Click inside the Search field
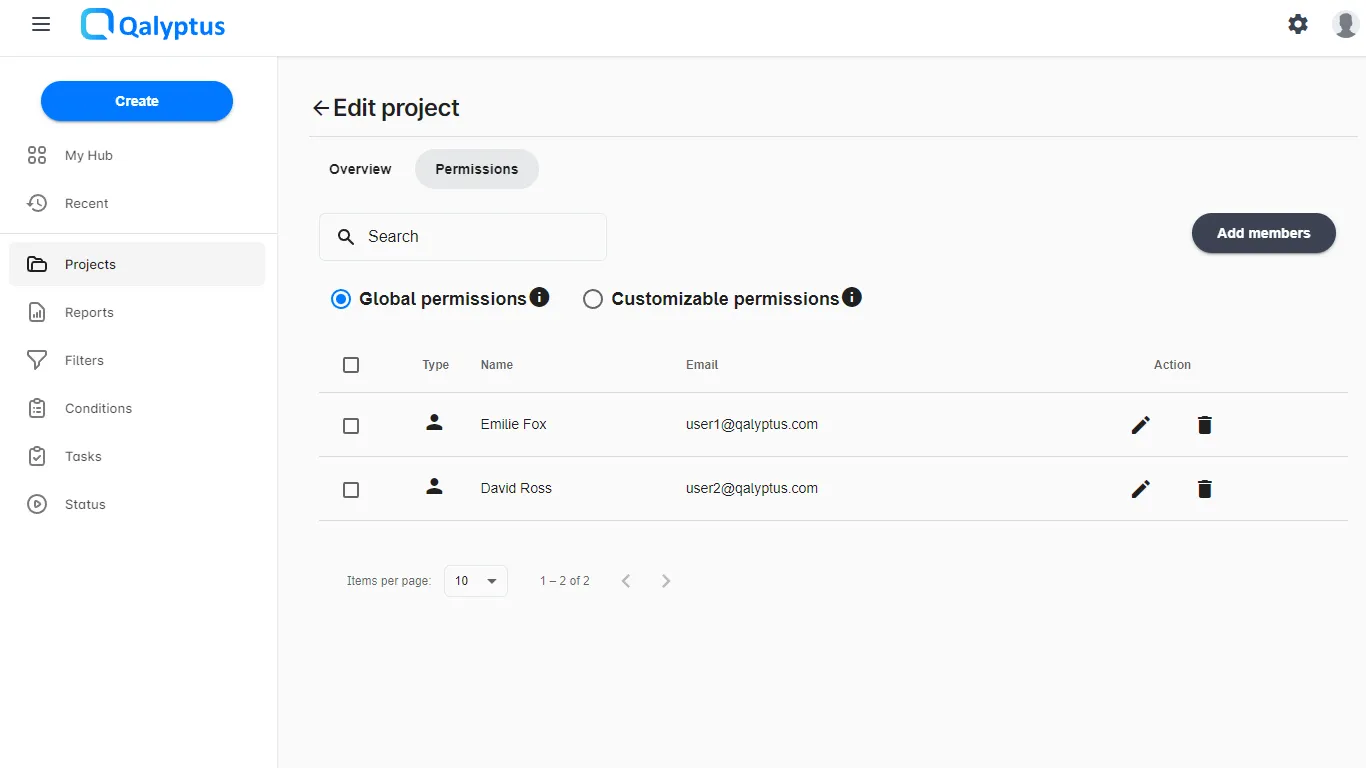 tap(462, 236)
